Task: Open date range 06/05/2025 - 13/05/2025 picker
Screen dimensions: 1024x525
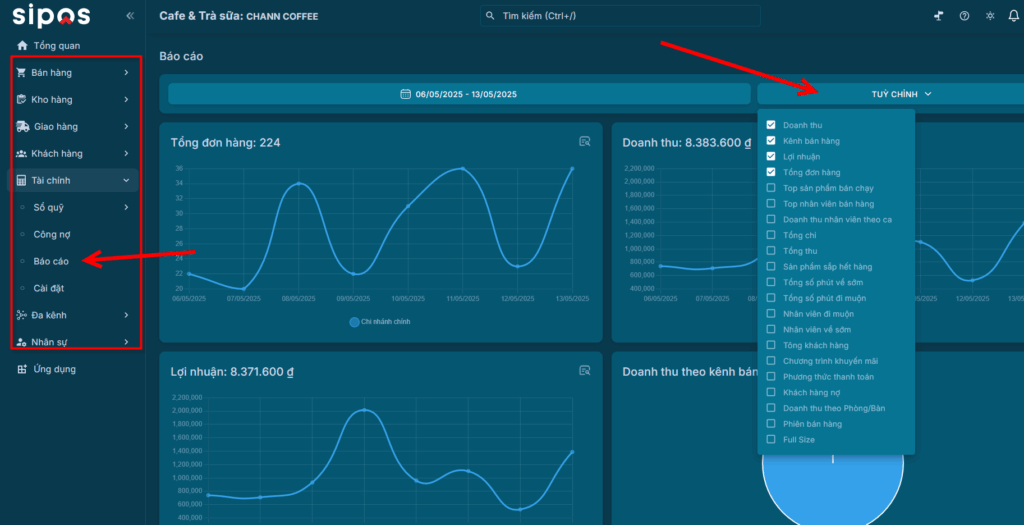Action: pos(460,94)
